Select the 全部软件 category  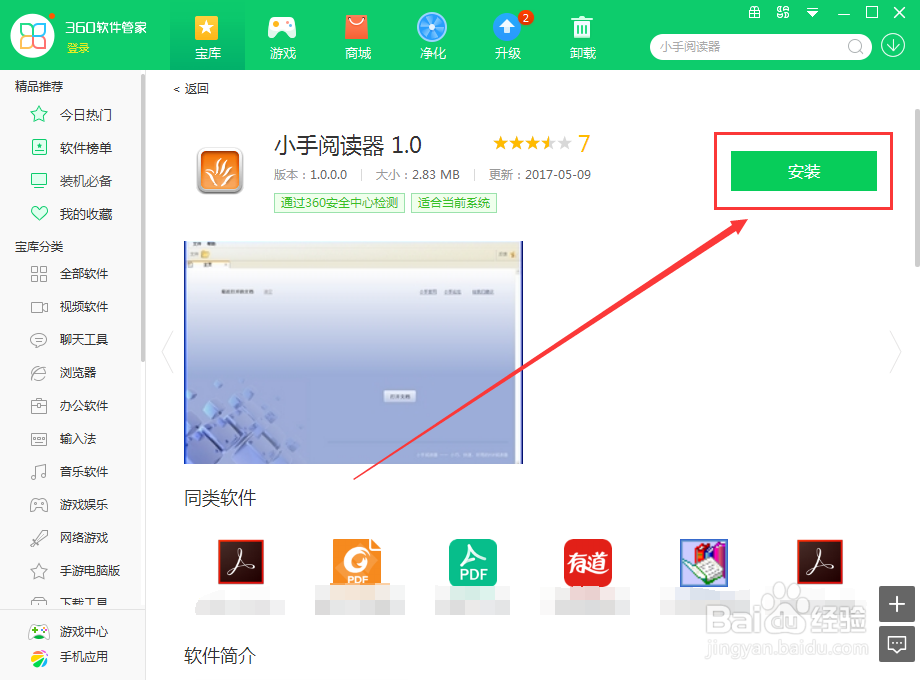pyautogui.click(x=71, y=273)
